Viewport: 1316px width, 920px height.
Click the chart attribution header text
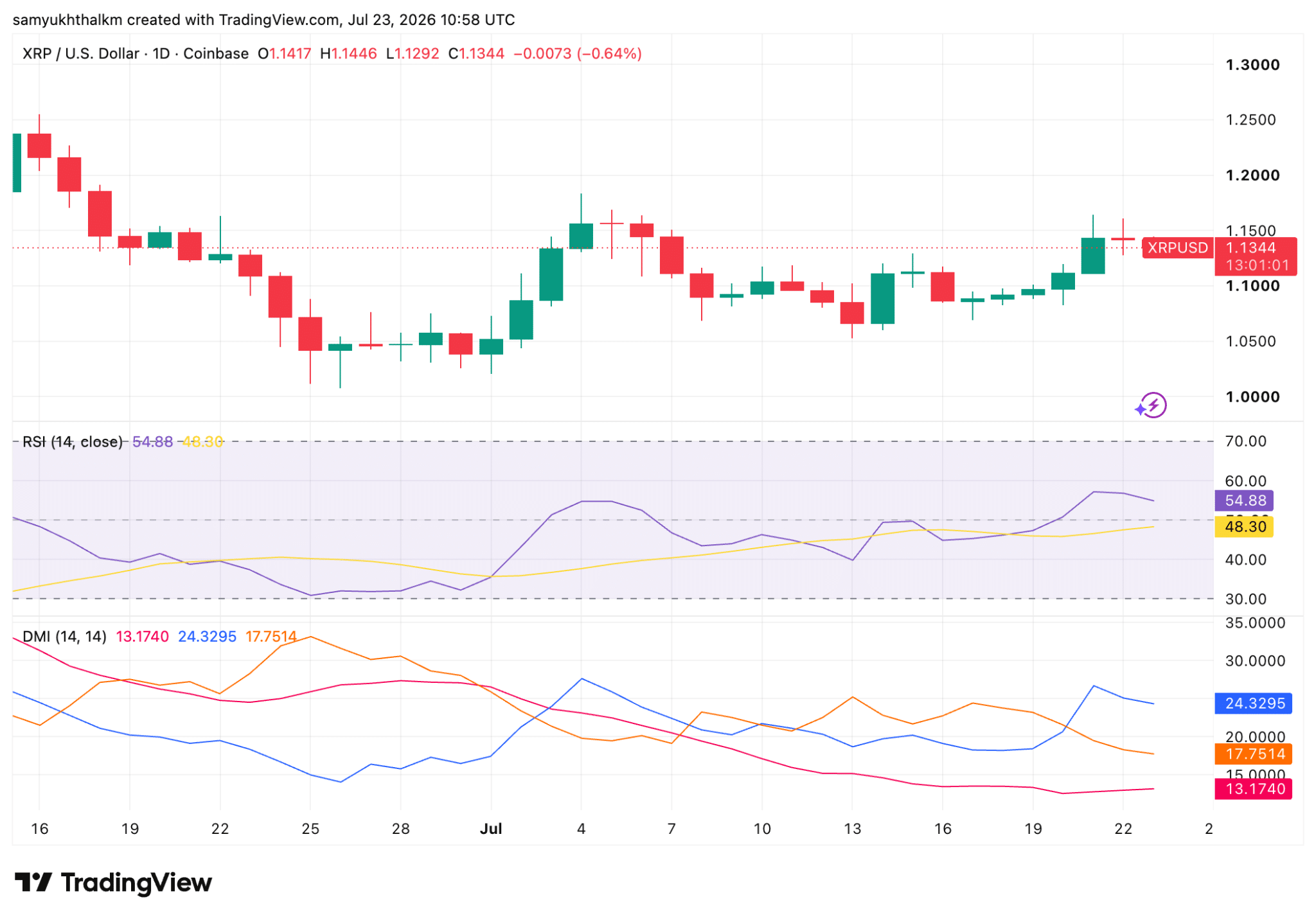[x=263, y=20]
